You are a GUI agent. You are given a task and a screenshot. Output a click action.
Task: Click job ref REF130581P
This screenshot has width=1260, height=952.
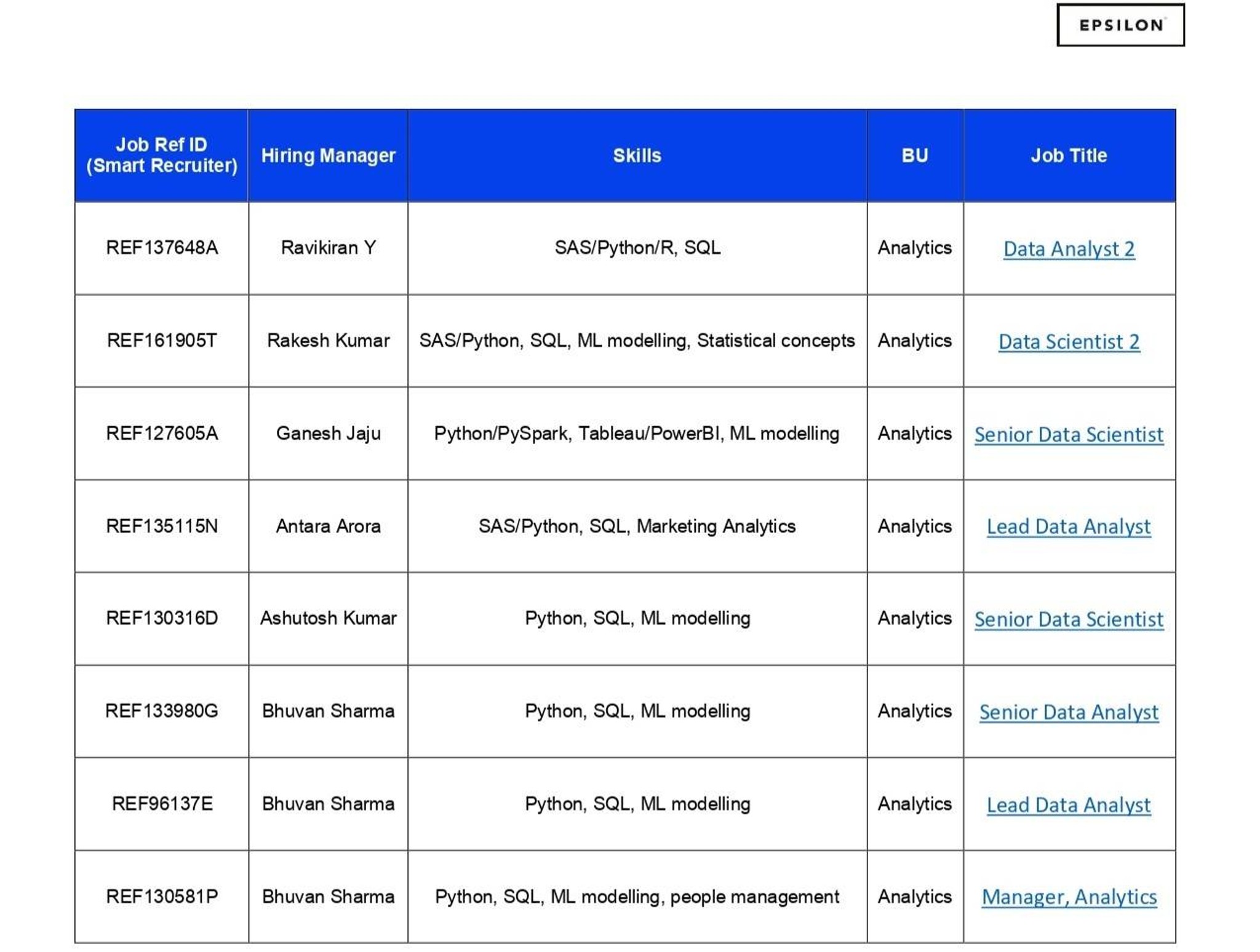pyautogui.click(x=162, y=896)
